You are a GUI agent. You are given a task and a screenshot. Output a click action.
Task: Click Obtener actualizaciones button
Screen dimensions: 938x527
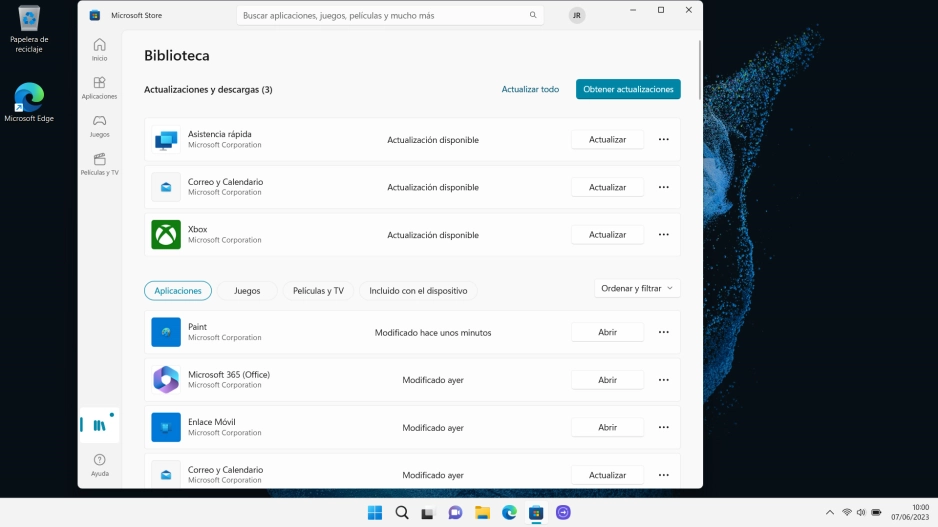[628, 89]
